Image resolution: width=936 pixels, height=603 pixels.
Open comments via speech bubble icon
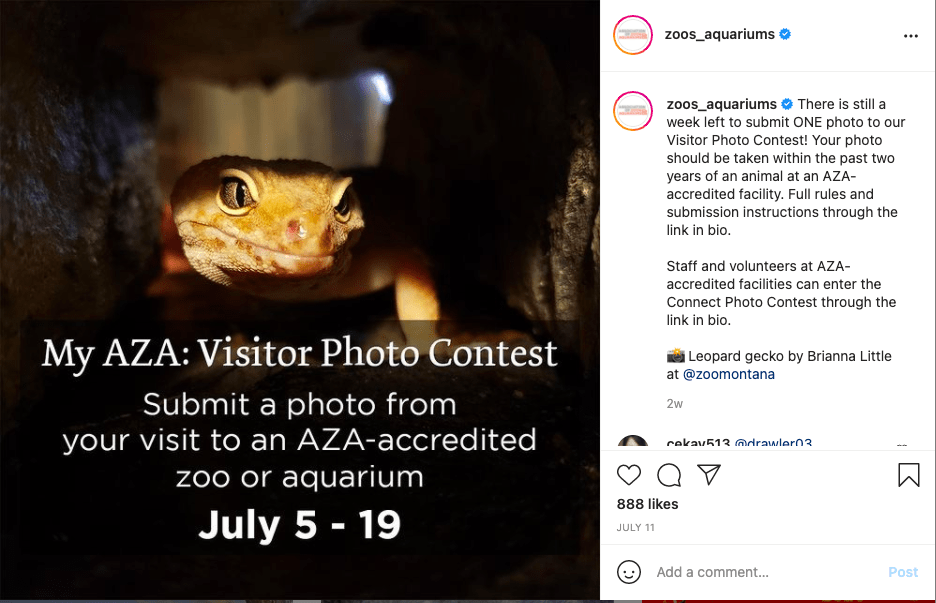[669, 475]
